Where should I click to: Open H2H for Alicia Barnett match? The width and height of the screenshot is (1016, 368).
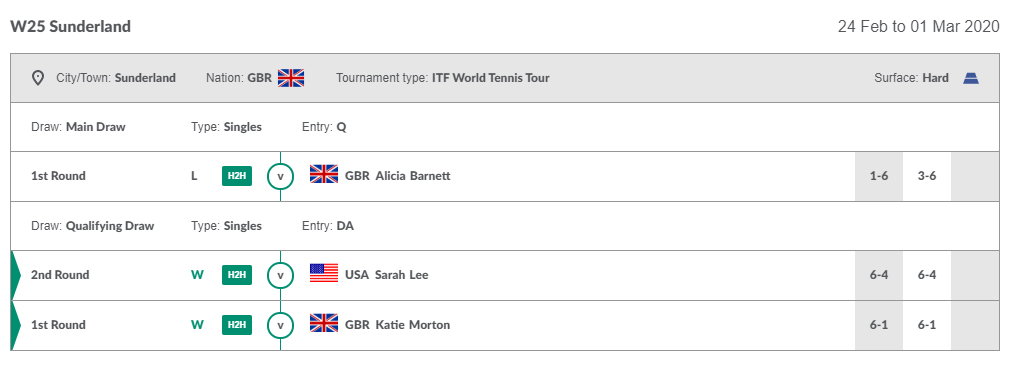(237, 176)
